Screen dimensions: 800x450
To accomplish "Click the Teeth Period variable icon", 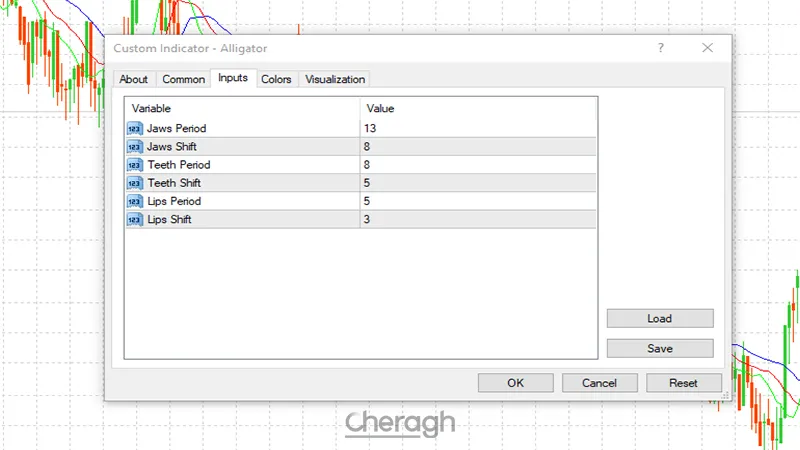I will [x=134, y=165].
